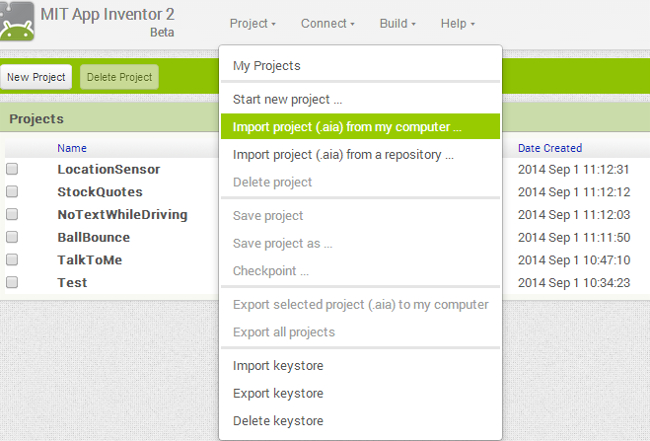The width and height of the screenshot is (650, 441).
Task: Sort projects by the Name column header
Action: [71, 148]
